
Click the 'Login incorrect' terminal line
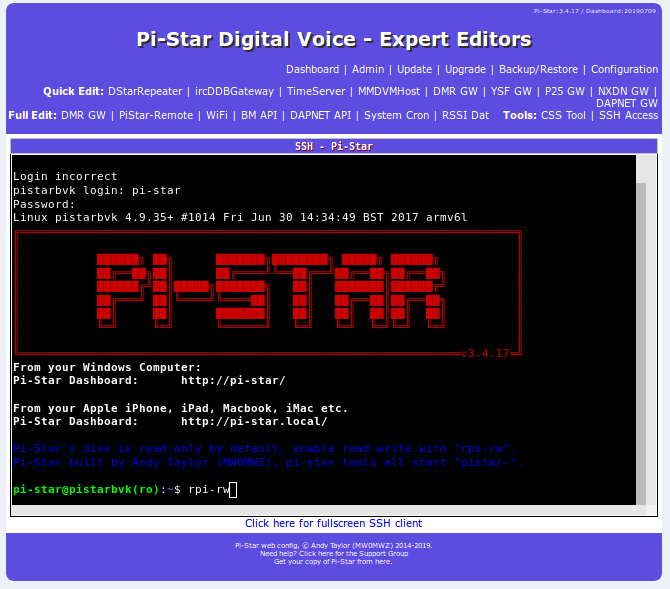[x=65, y=177]
